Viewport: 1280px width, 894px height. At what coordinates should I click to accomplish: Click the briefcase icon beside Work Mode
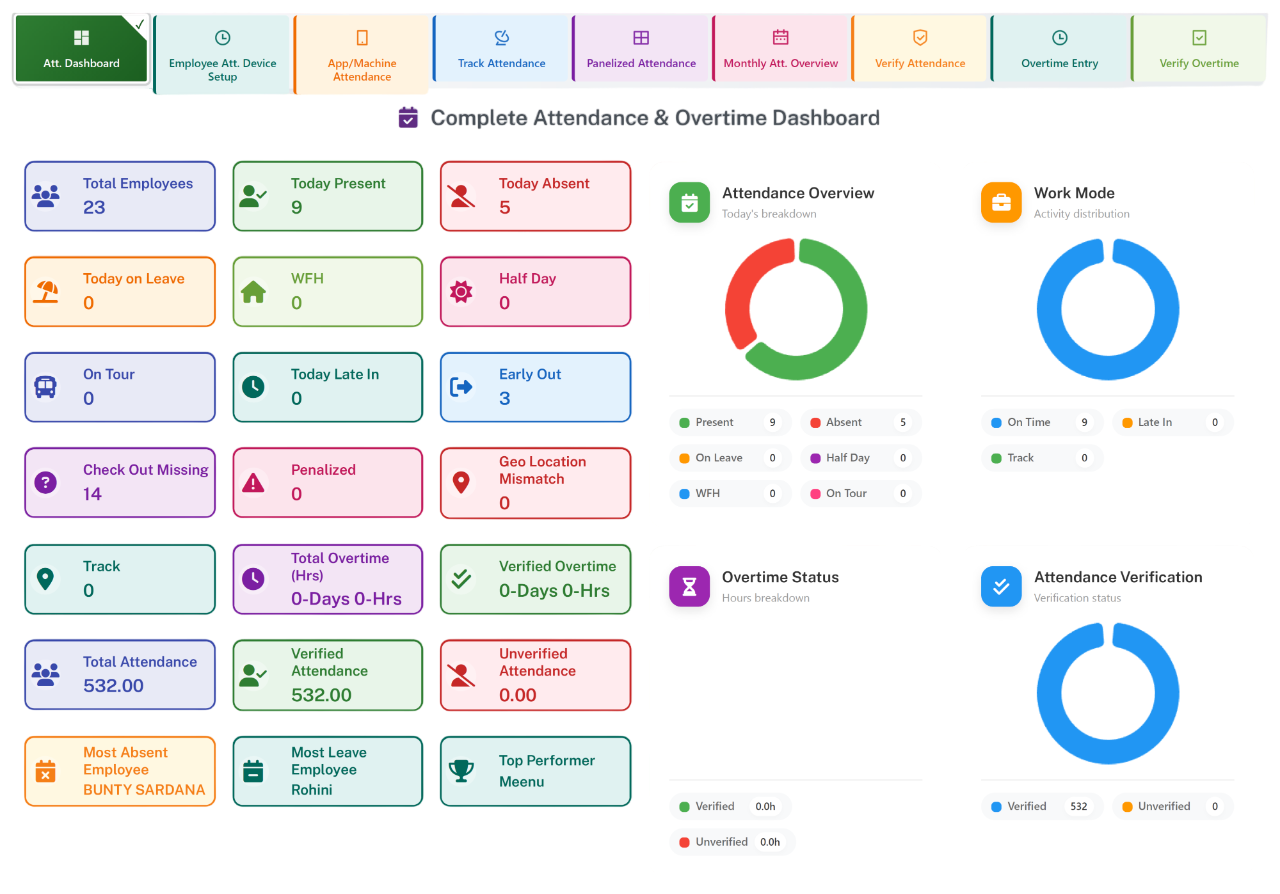[1001, 203]
